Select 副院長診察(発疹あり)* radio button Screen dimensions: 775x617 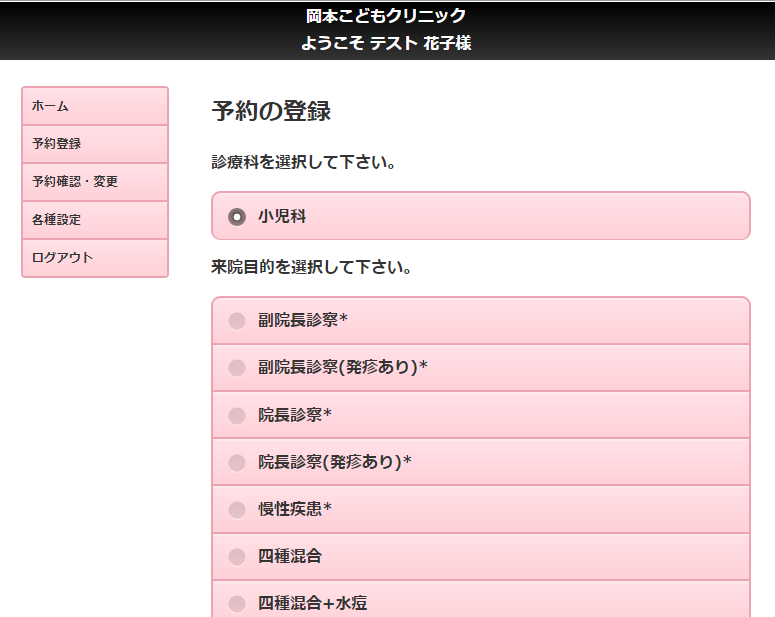click(237, 367)
